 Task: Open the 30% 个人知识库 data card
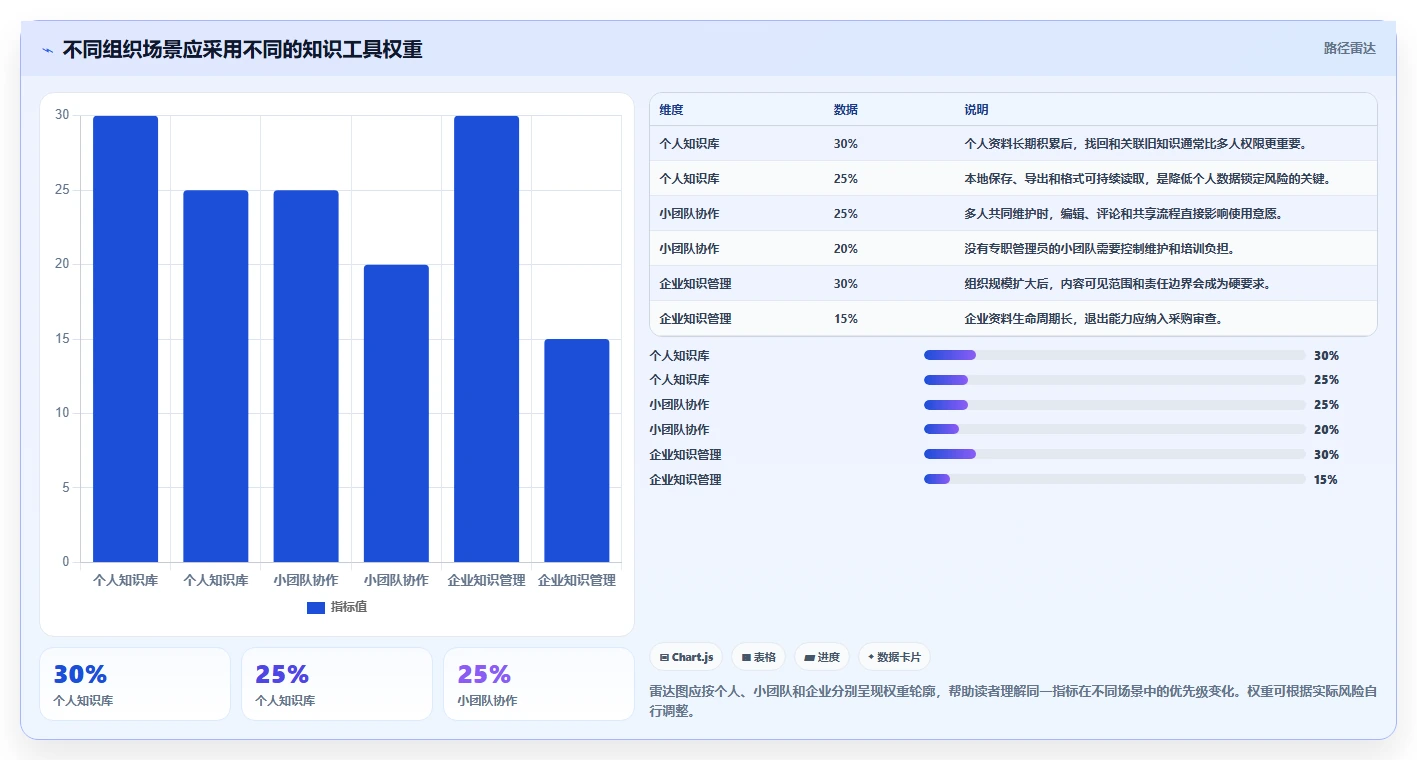click(135, 684)
